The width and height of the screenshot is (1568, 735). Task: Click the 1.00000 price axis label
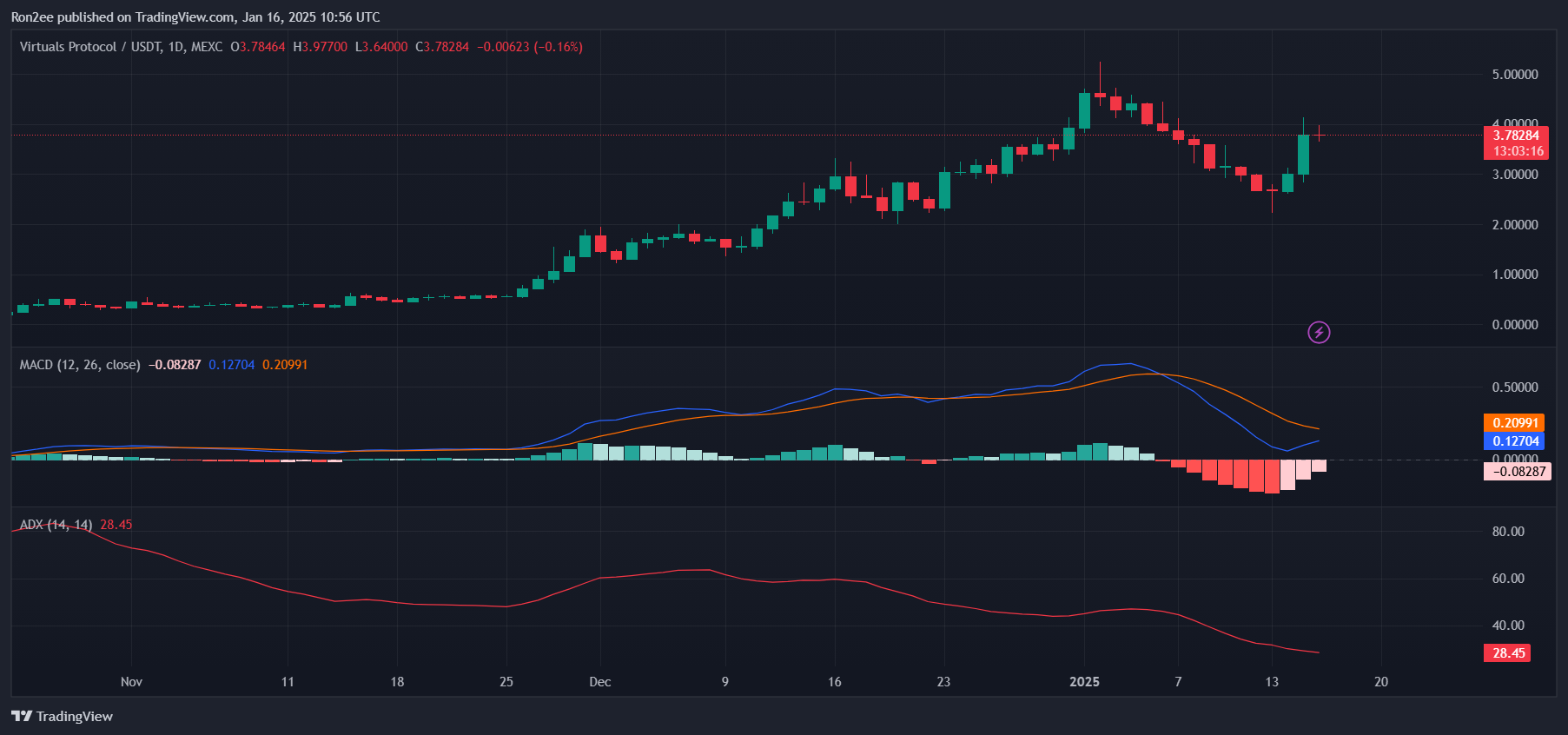pyautogui.click(x=1514, y=275)
